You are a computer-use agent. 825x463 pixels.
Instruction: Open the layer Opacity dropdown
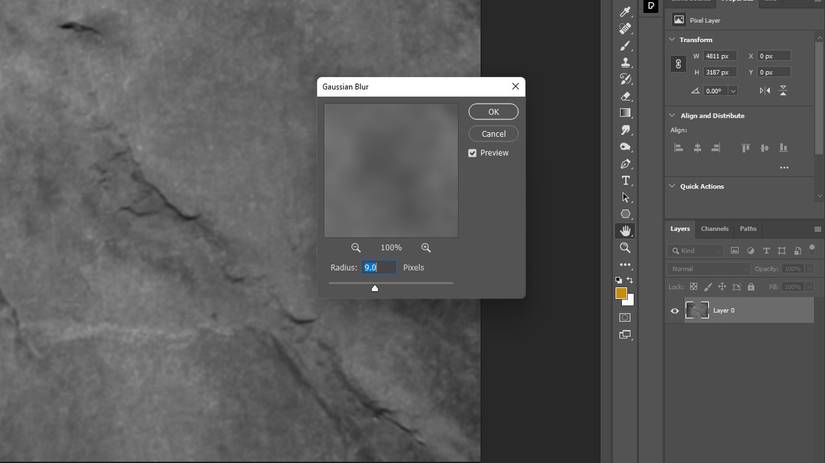click(x=810, y=269)
